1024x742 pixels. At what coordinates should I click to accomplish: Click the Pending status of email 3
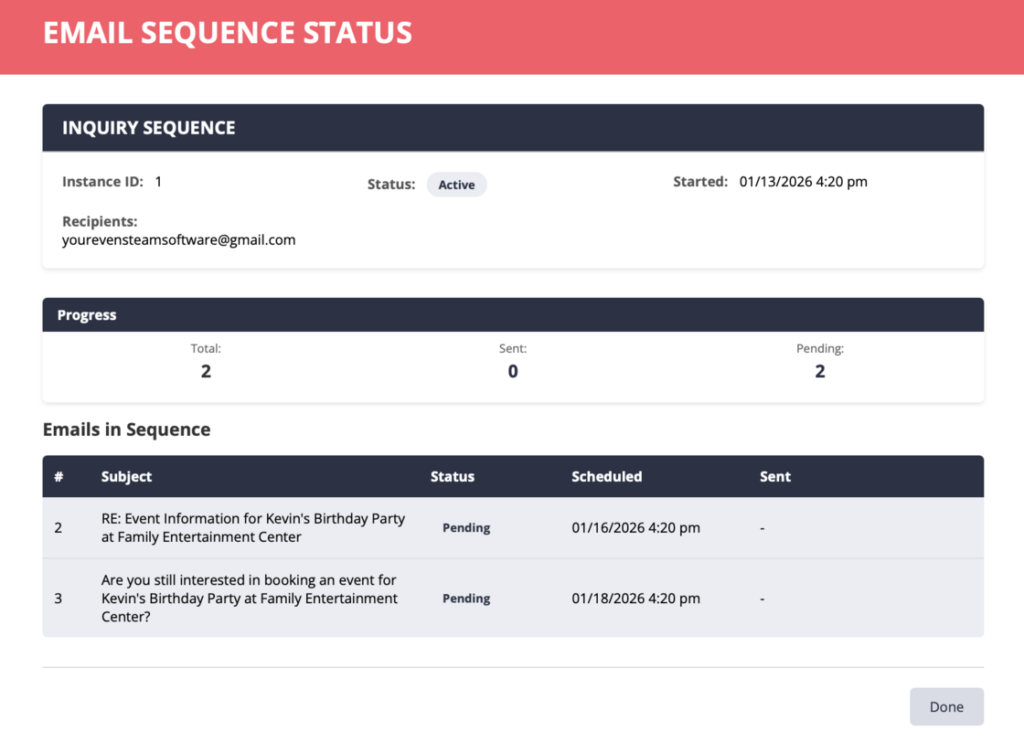click(466, 599)
